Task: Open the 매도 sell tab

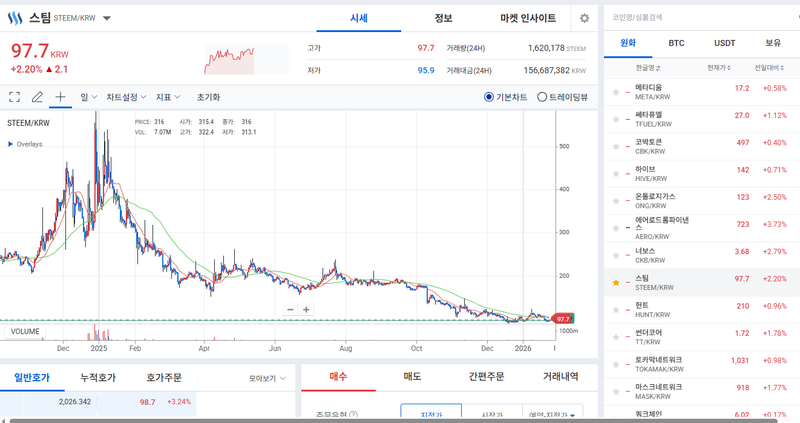Action: point(411,376)
